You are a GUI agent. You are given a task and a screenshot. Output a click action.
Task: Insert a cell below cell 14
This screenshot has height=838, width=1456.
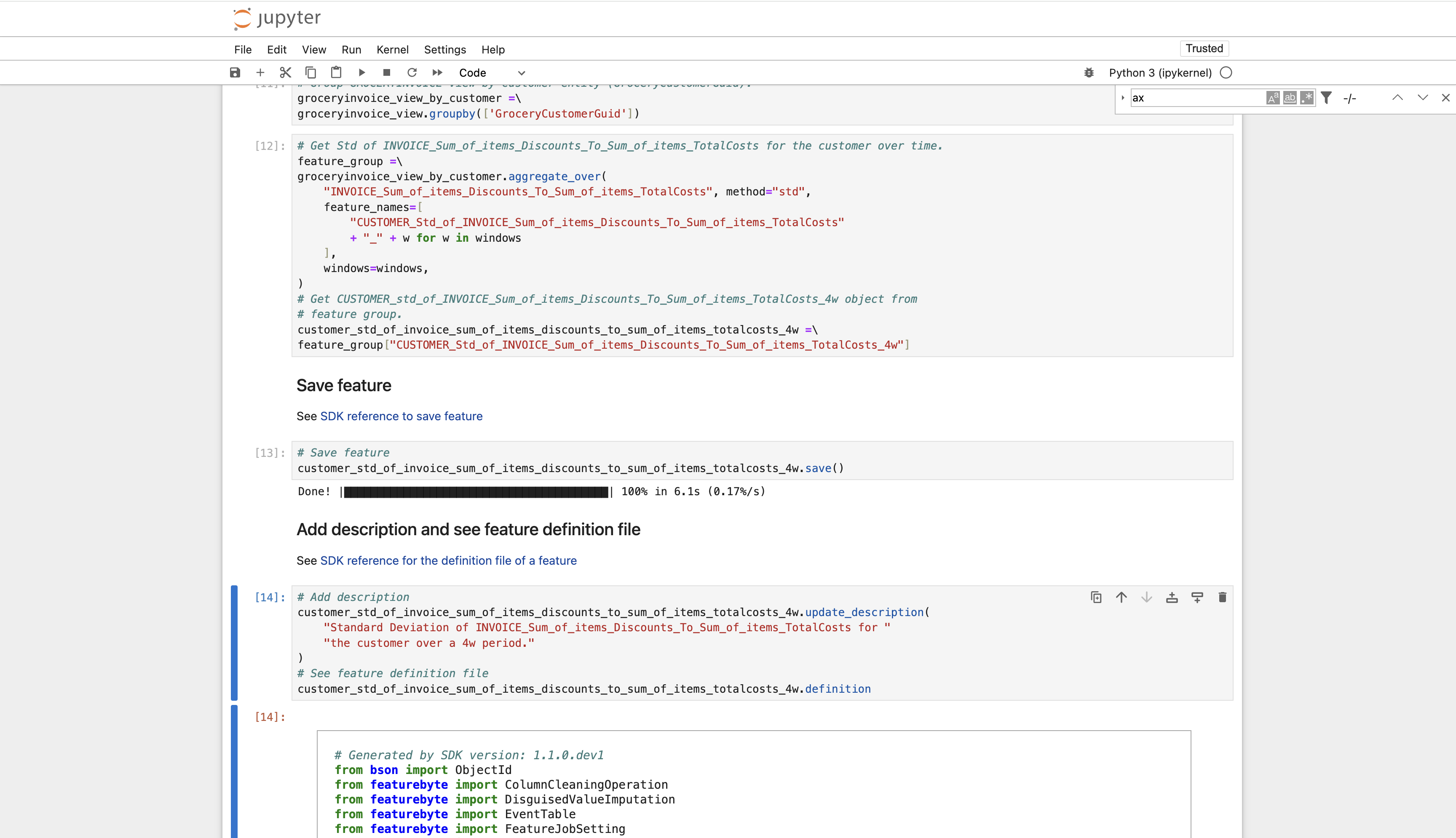[x=1197, y=598]
